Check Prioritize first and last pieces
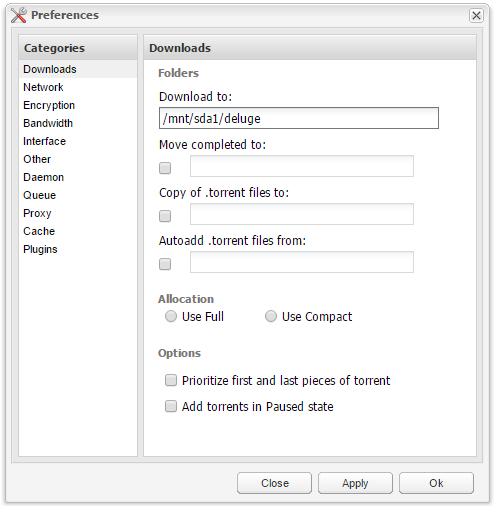This screenshot has width=495, height=509. click(x=171, y=380)
